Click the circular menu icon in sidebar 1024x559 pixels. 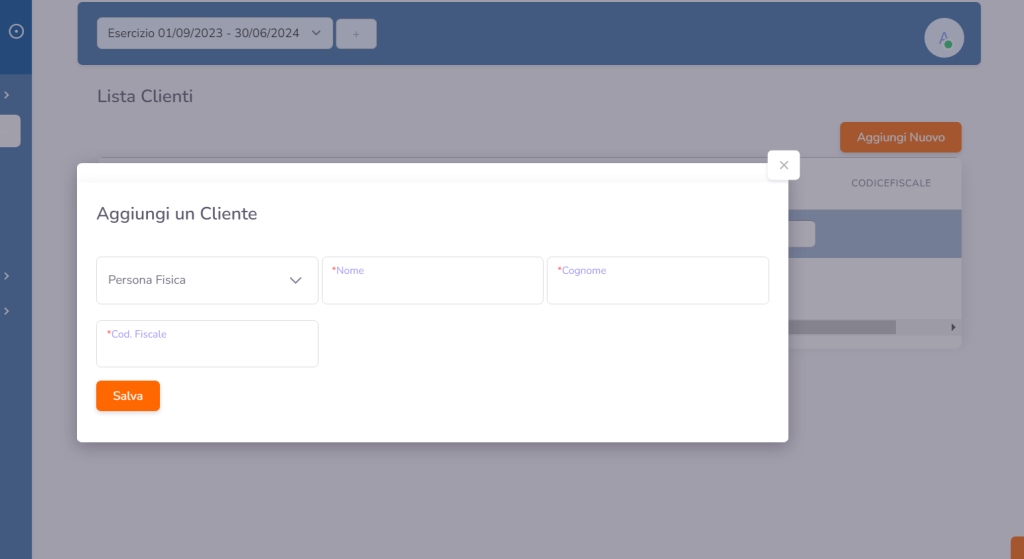point(16,31)
